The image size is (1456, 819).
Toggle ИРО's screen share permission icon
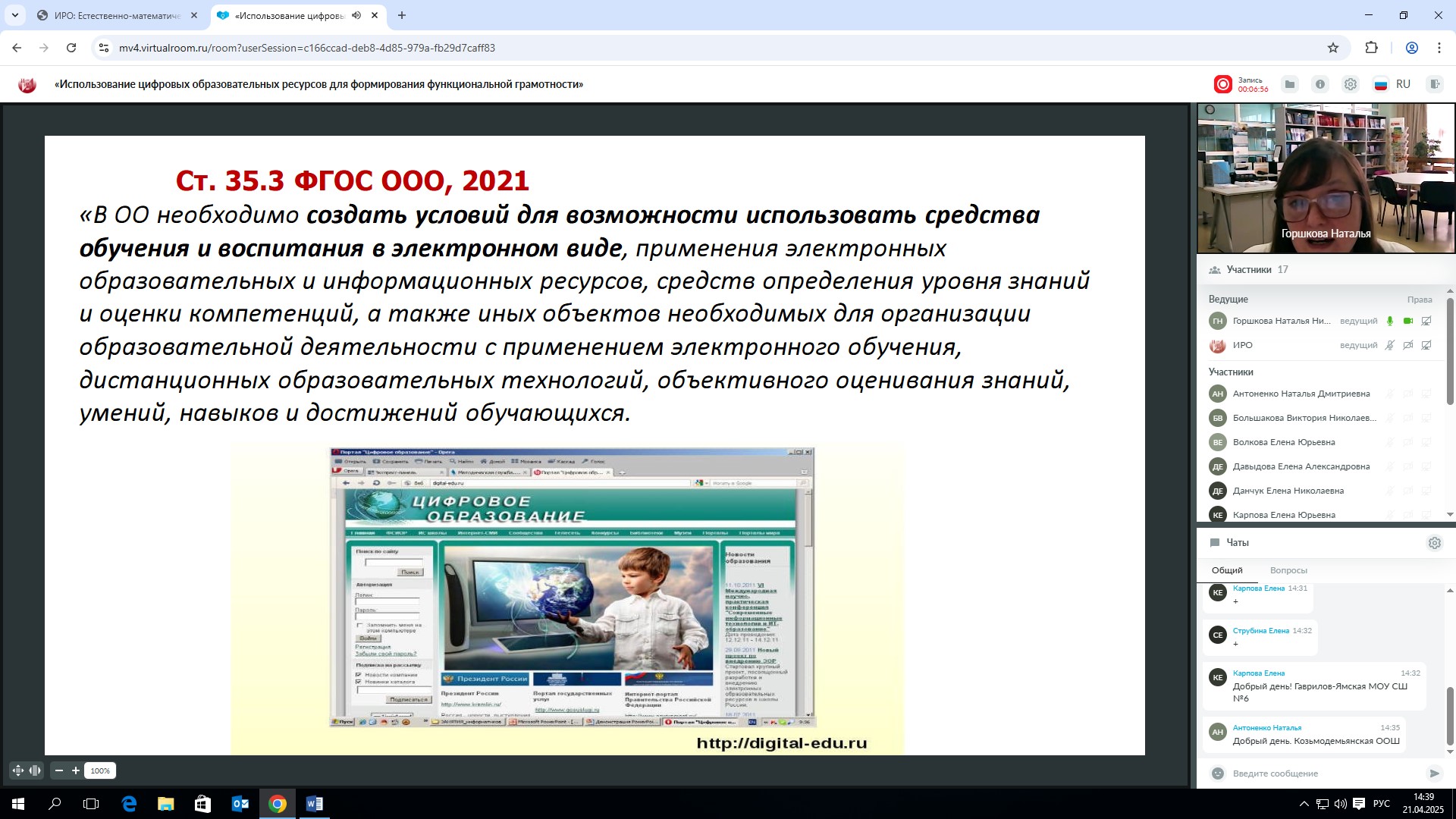(1426, 345)
